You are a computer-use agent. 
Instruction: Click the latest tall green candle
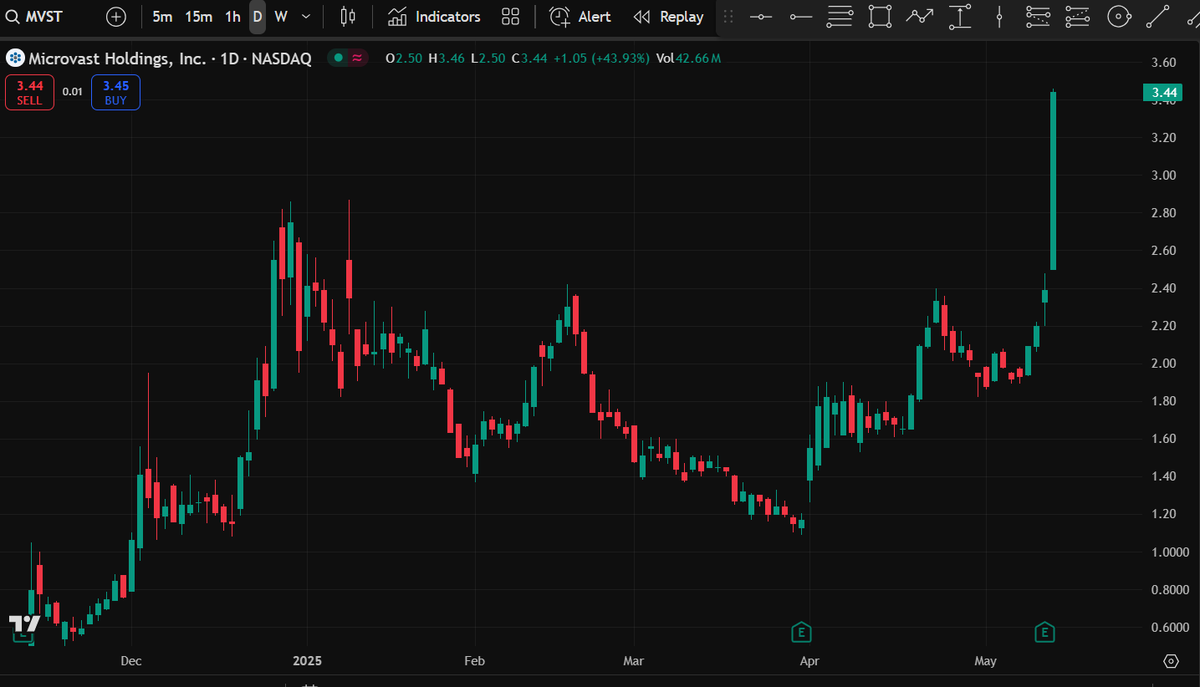[x=1053, y=180]
